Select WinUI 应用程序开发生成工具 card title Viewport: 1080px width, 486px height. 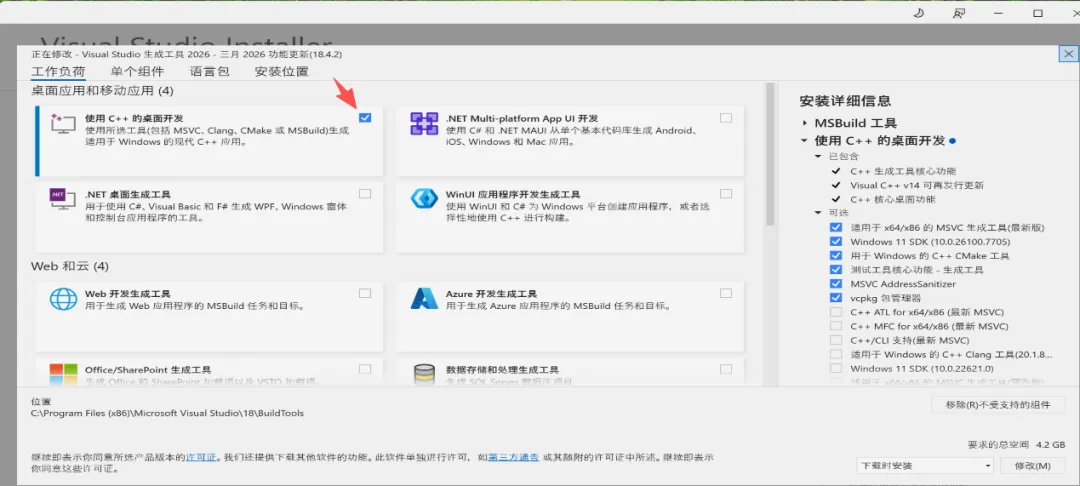tap(513, 194)
